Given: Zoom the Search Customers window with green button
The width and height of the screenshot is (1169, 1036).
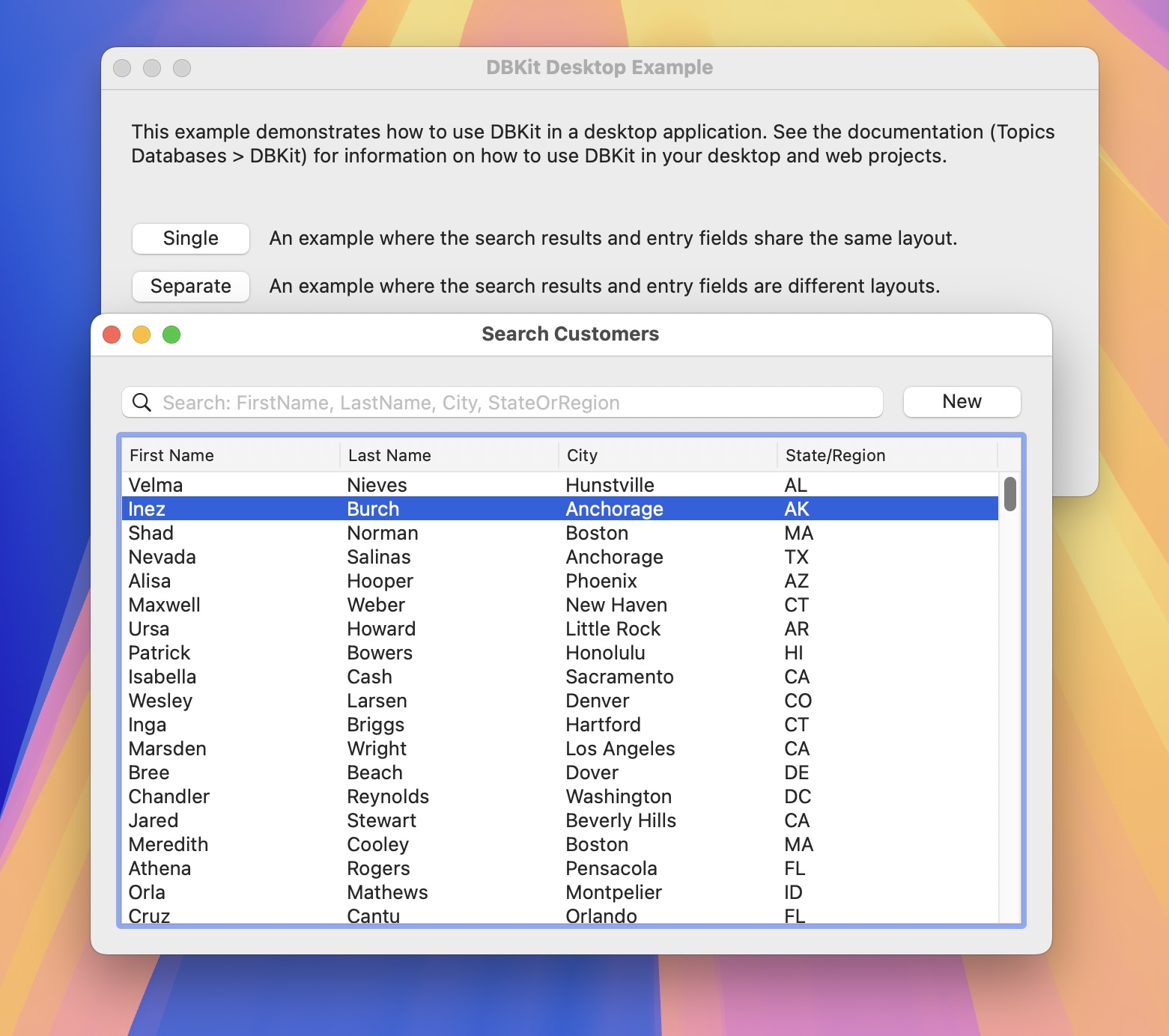Looking at the screenshot, I should pyautogui.click(x=171, y=335).
